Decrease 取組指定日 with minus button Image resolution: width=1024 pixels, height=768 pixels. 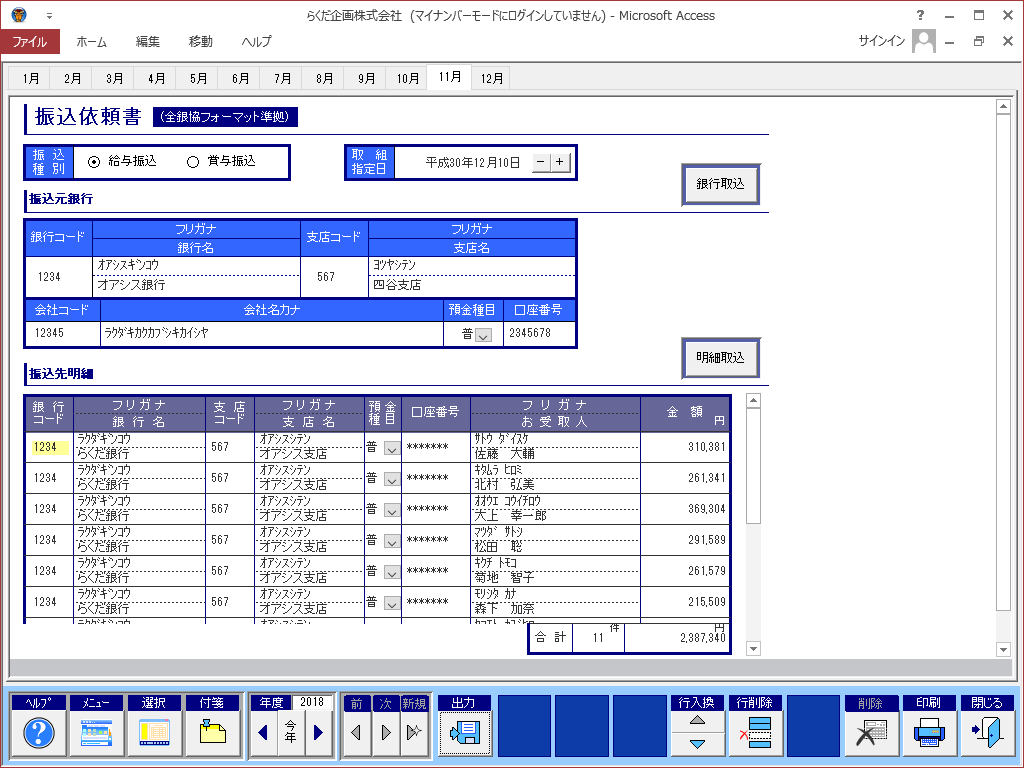coord(541,162)
